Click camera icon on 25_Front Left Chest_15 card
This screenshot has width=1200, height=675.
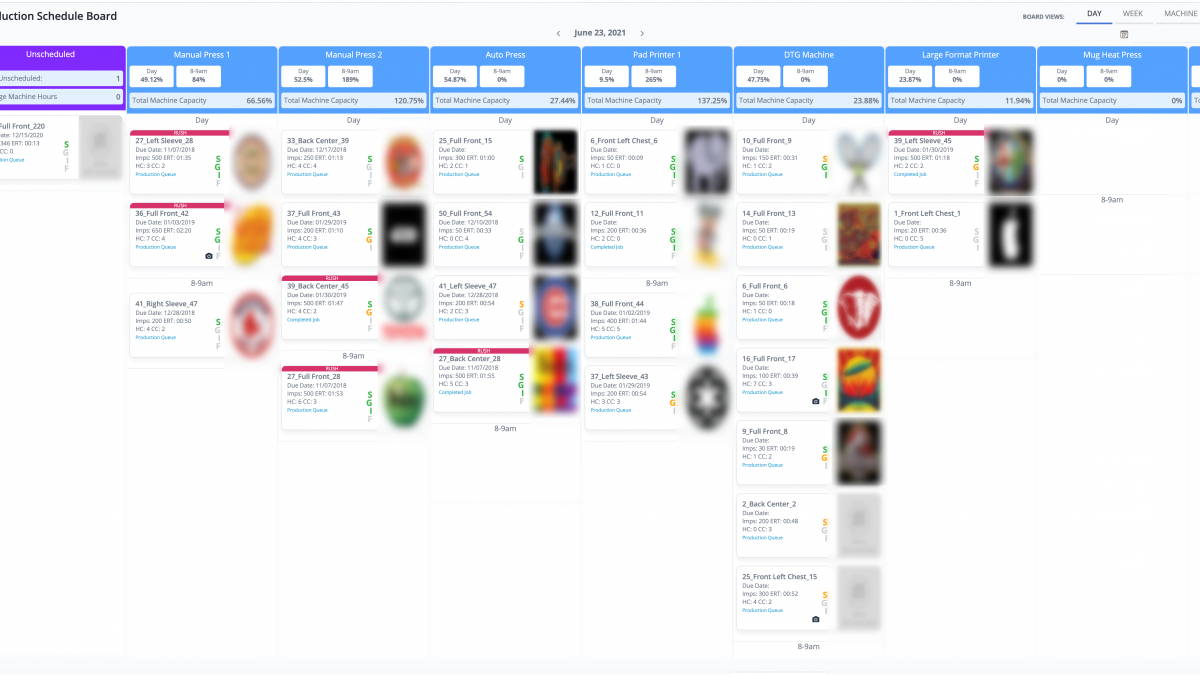(x=815, y=619)
